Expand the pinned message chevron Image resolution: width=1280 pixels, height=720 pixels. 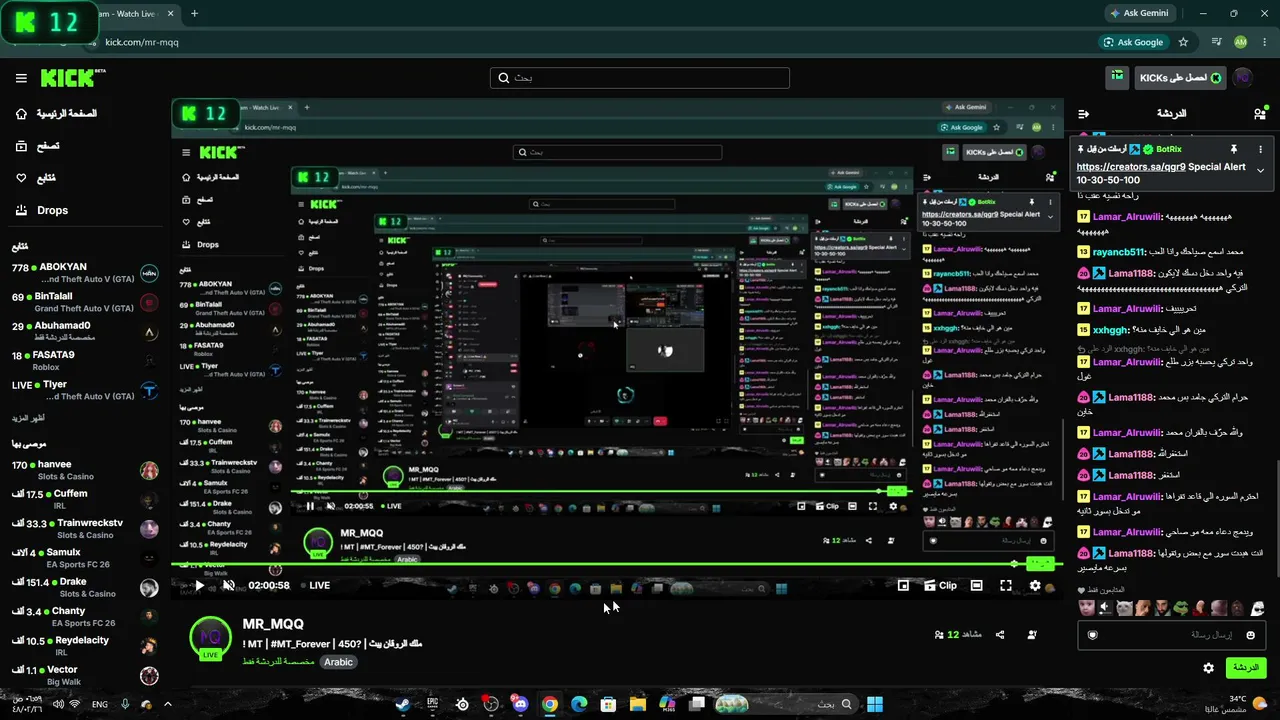pyautogui.click(x=1260, y=171)
